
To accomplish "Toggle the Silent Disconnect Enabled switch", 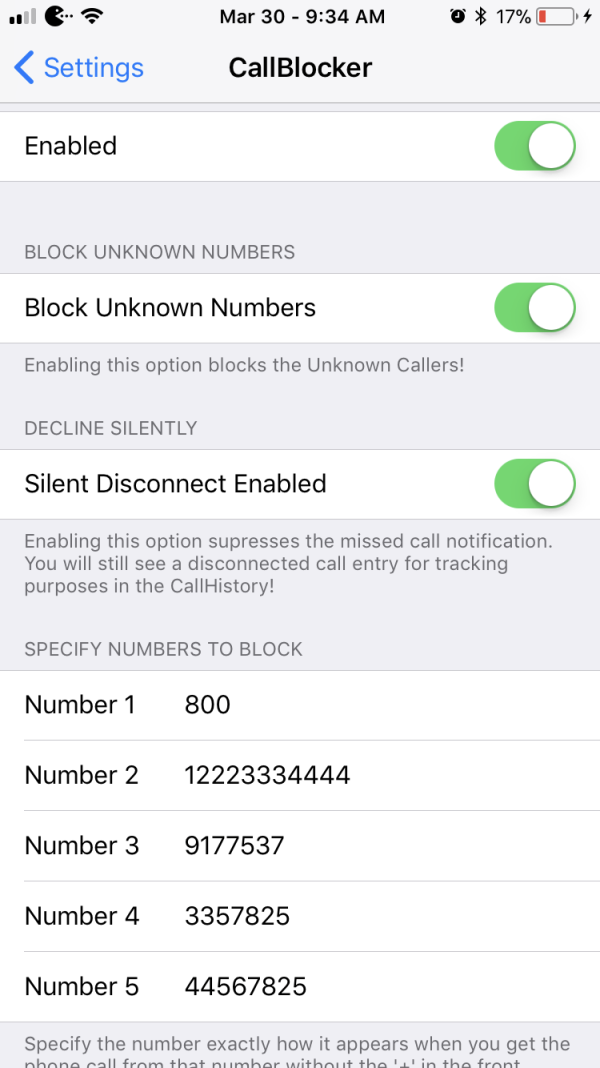I will click(x=535, y=484).
